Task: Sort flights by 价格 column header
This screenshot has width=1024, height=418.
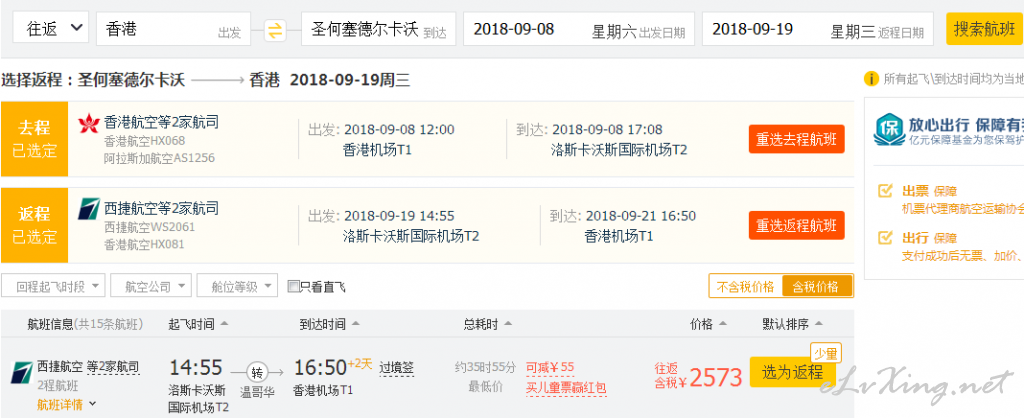Action: click(710, 324)
